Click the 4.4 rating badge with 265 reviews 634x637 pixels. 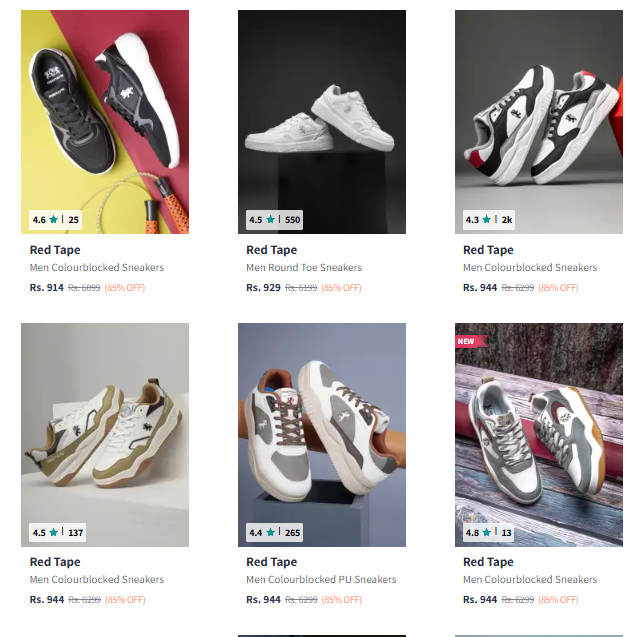[x=274, y=532]
